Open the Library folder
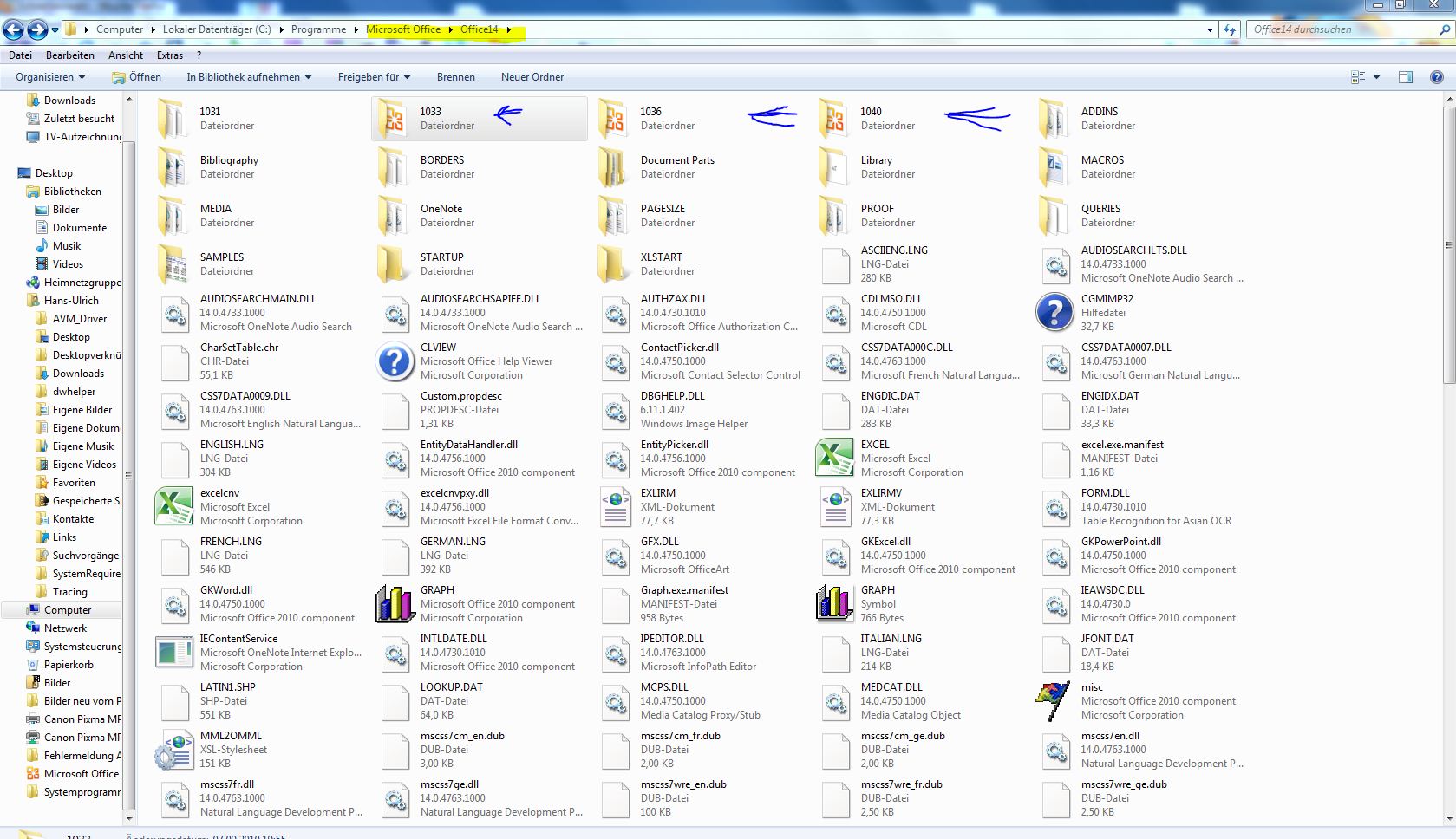 (x=834, y=166)
